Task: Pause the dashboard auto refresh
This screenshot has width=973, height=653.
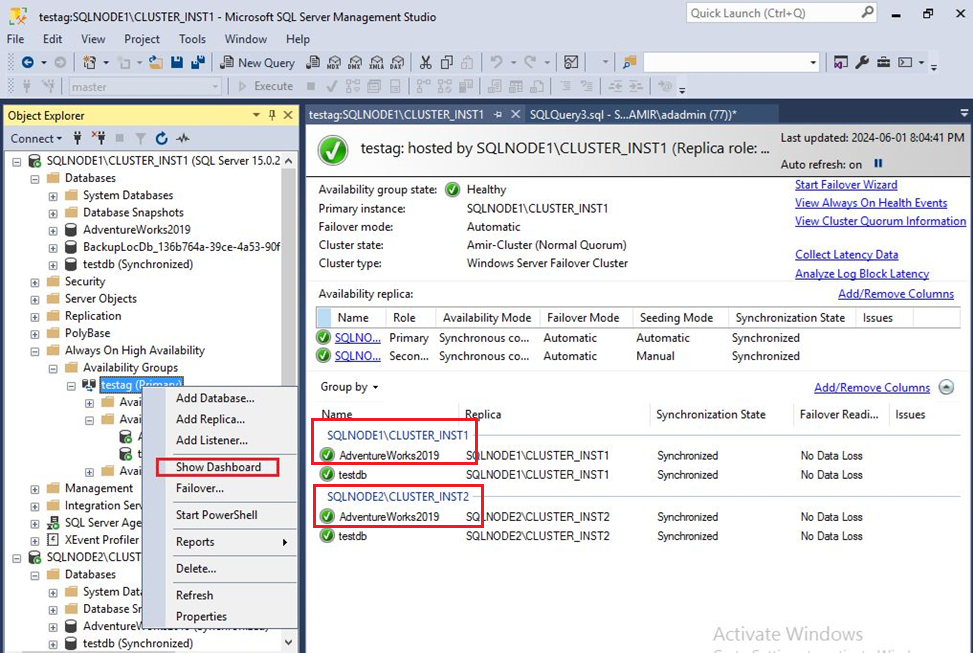Action: [x=879, y=164]
